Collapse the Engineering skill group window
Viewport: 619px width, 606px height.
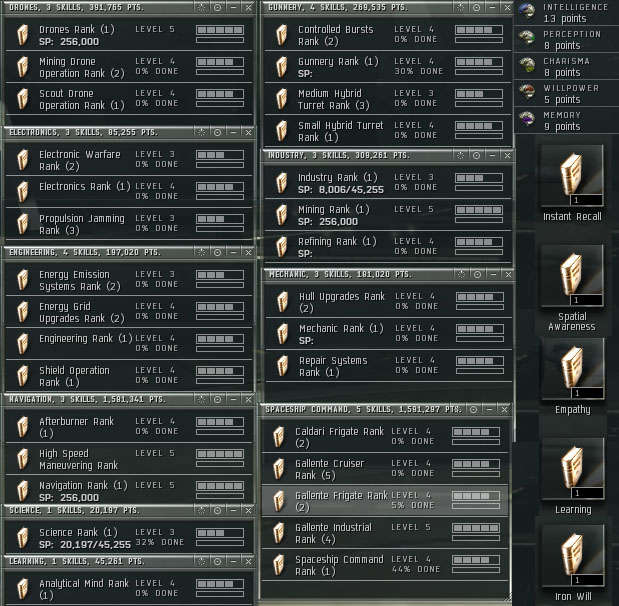[x=233, y=252]
